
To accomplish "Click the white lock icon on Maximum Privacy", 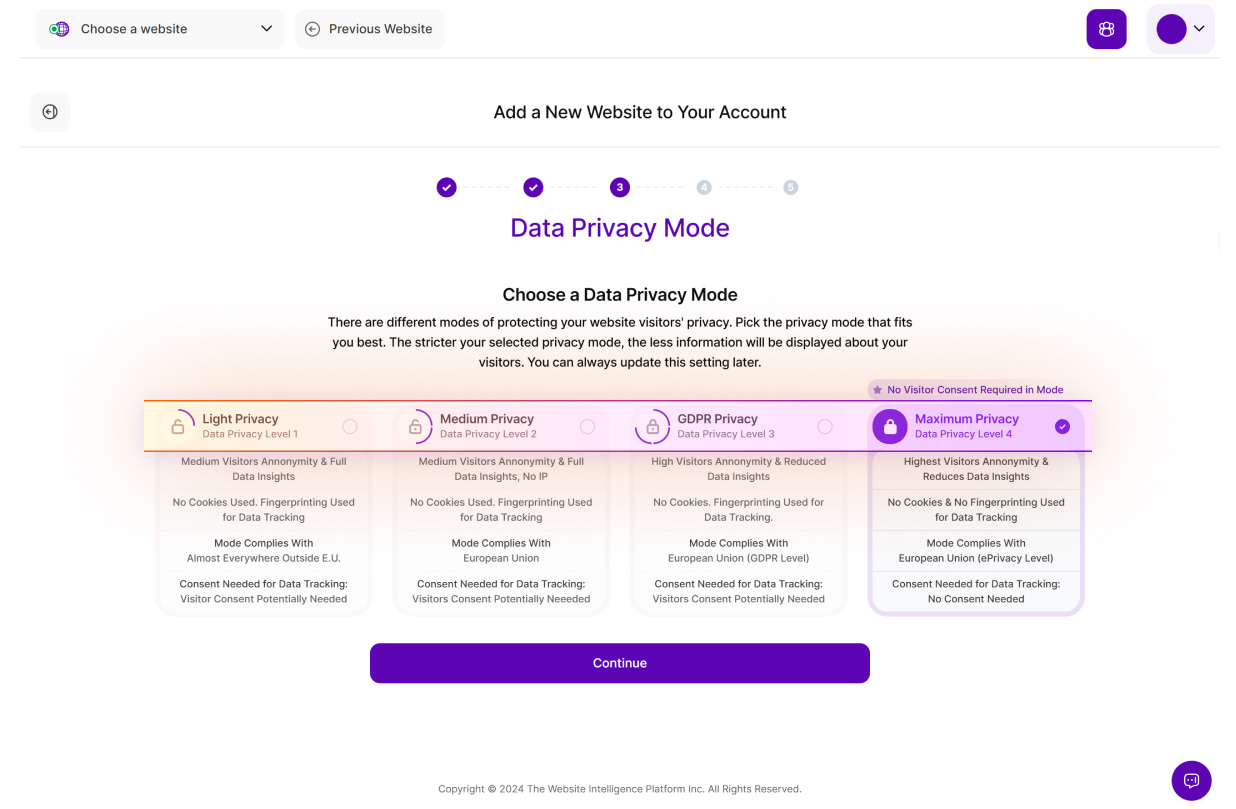I will tap(890, 426).
